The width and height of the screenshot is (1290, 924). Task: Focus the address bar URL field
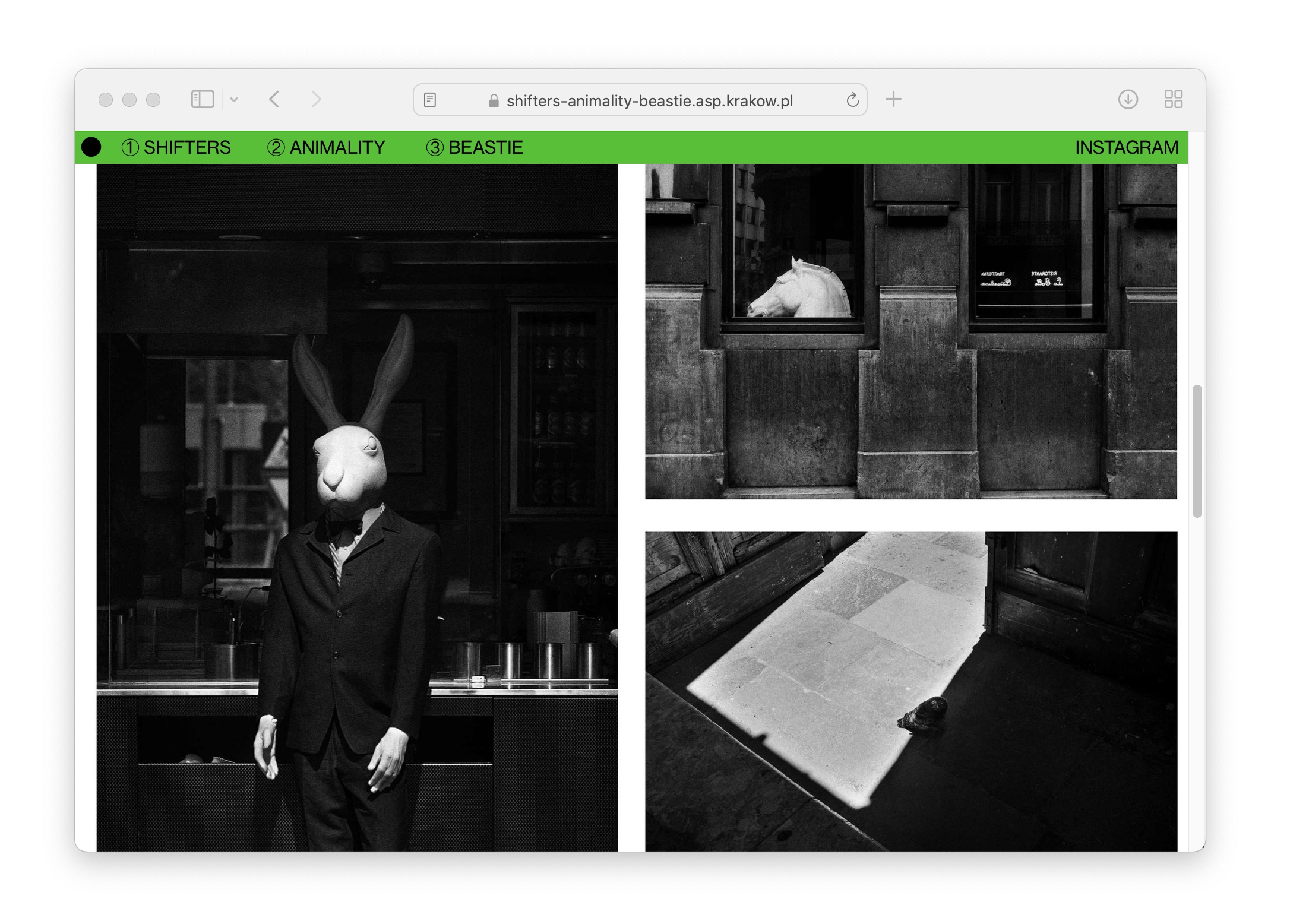tap(649, 101)
